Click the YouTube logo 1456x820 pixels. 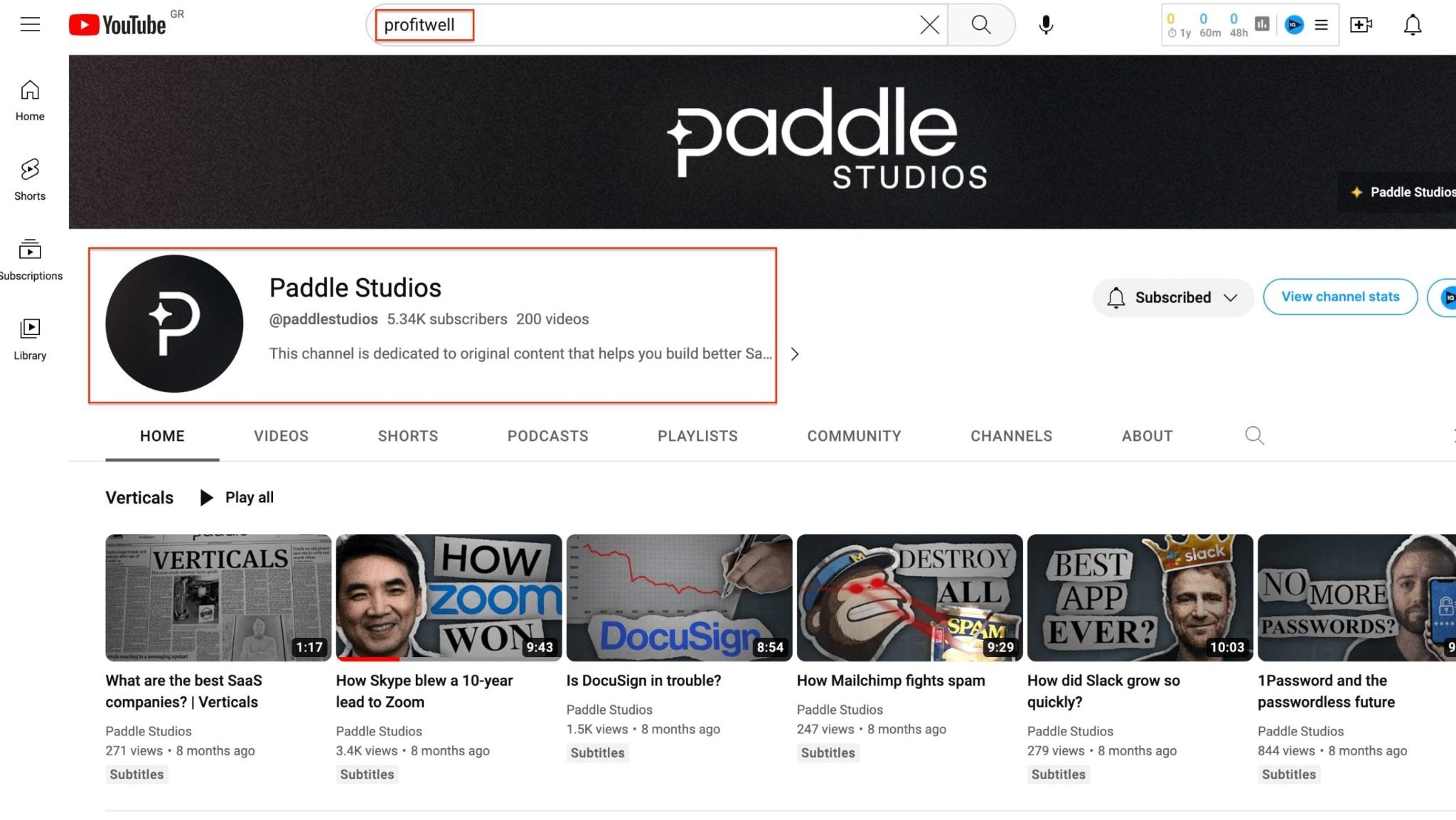pyautogui.click(x=117, y=25)
